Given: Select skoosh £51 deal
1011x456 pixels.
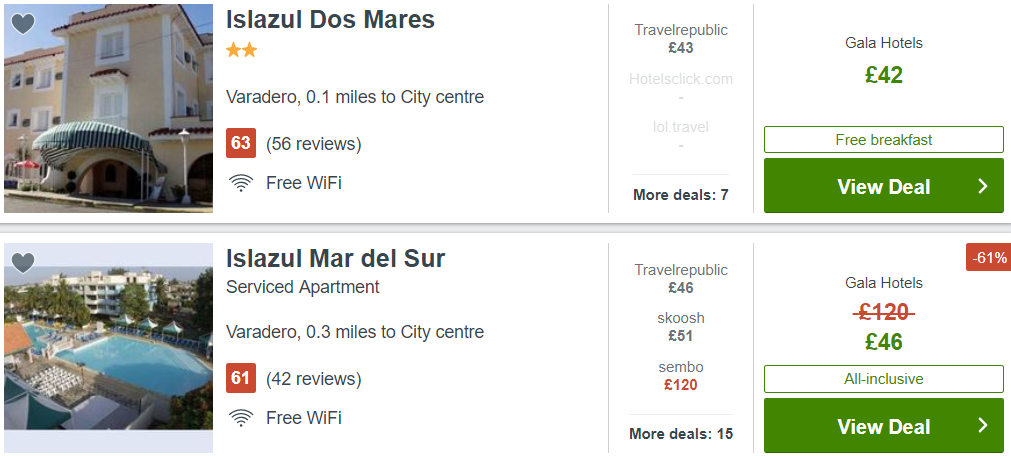Looking at the screenshot, I should click(x=681, y=327).
